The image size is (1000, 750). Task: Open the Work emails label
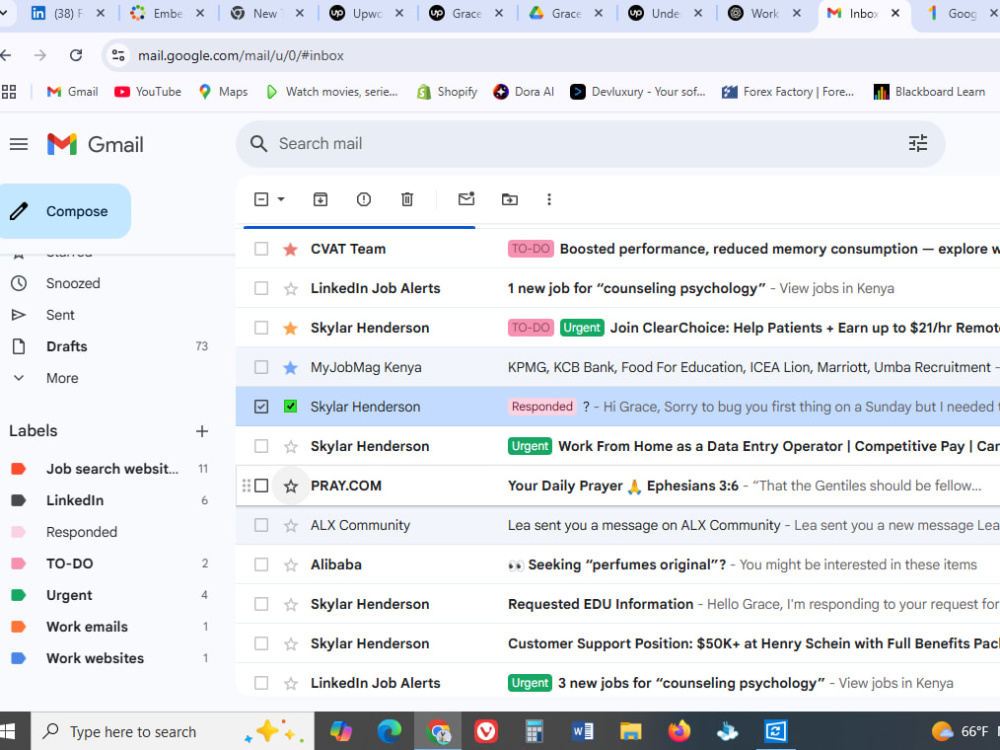pyautogui.click(x=87, y=627)
